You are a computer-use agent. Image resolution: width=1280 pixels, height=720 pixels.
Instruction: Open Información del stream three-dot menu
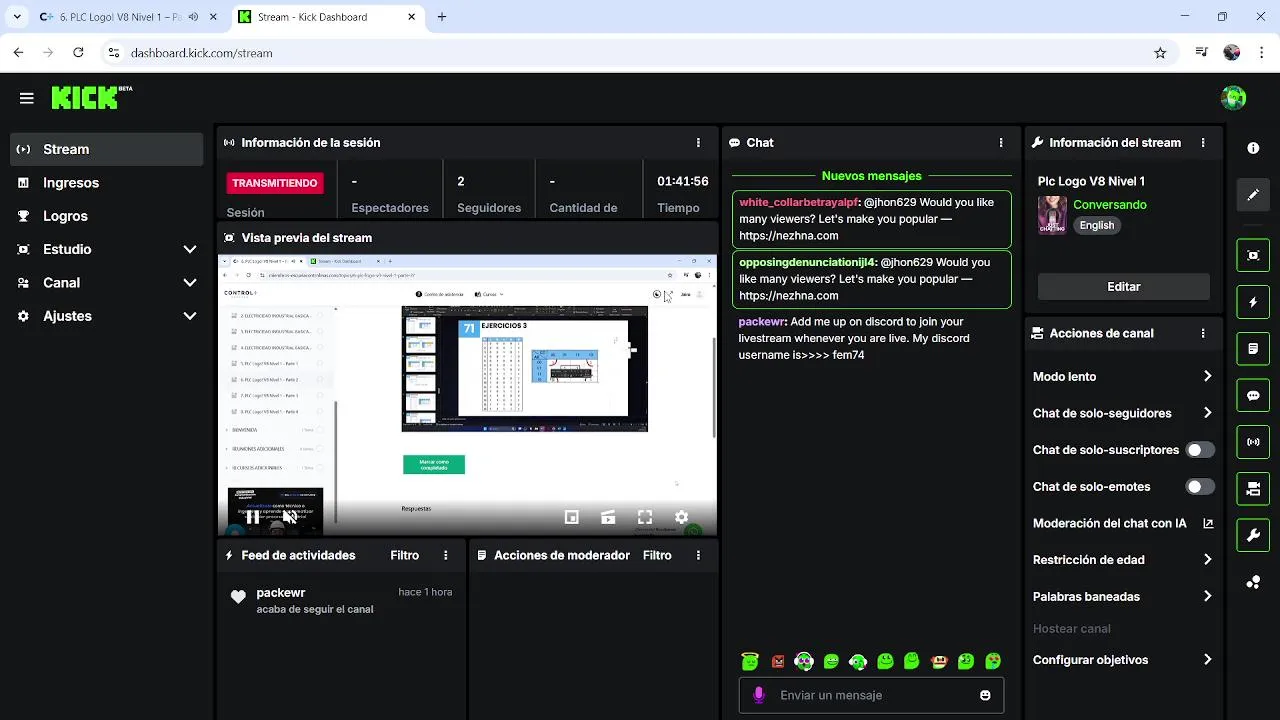pos(1203,143)
